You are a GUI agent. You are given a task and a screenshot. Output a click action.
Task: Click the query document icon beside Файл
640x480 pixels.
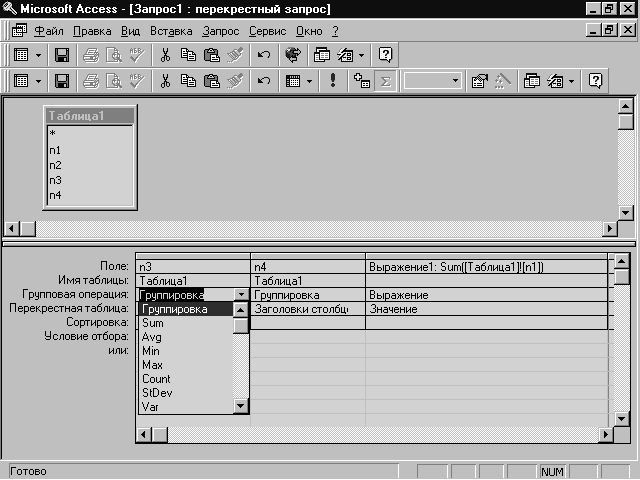19,31
